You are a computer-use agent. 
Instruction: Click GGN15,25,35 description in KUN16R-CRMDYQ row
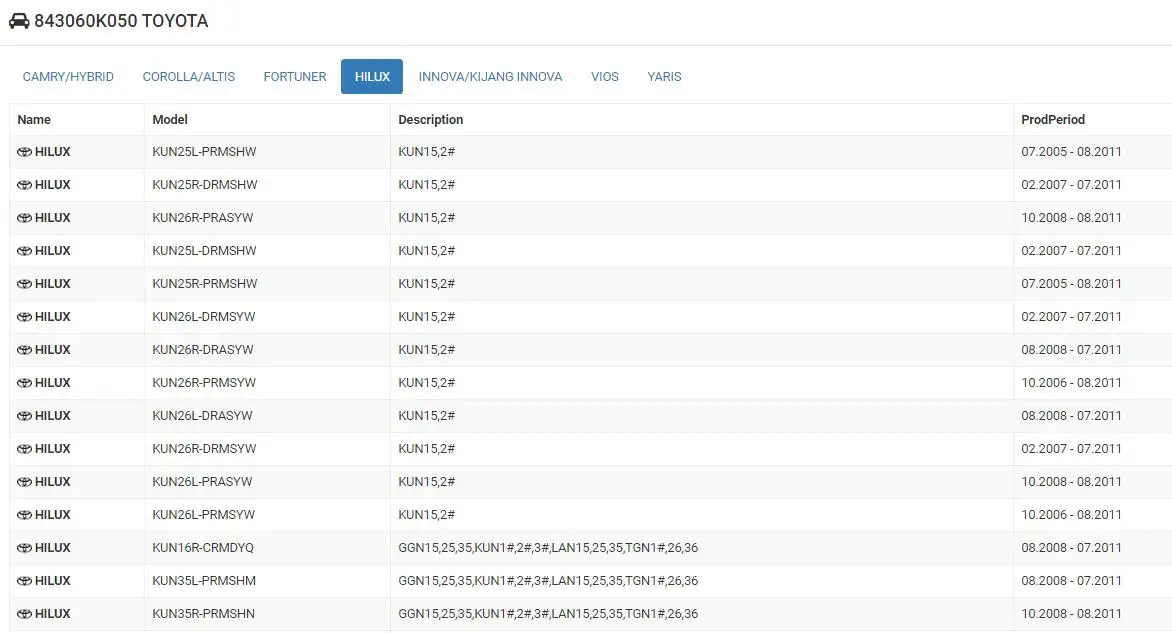(548, 547)
